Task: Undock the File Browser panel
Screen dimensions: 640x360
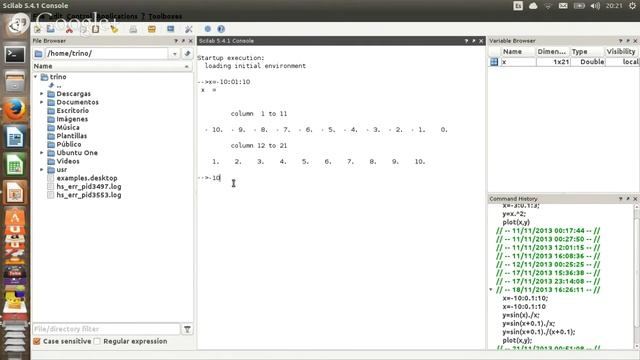Action: click(x=183, y=41)
